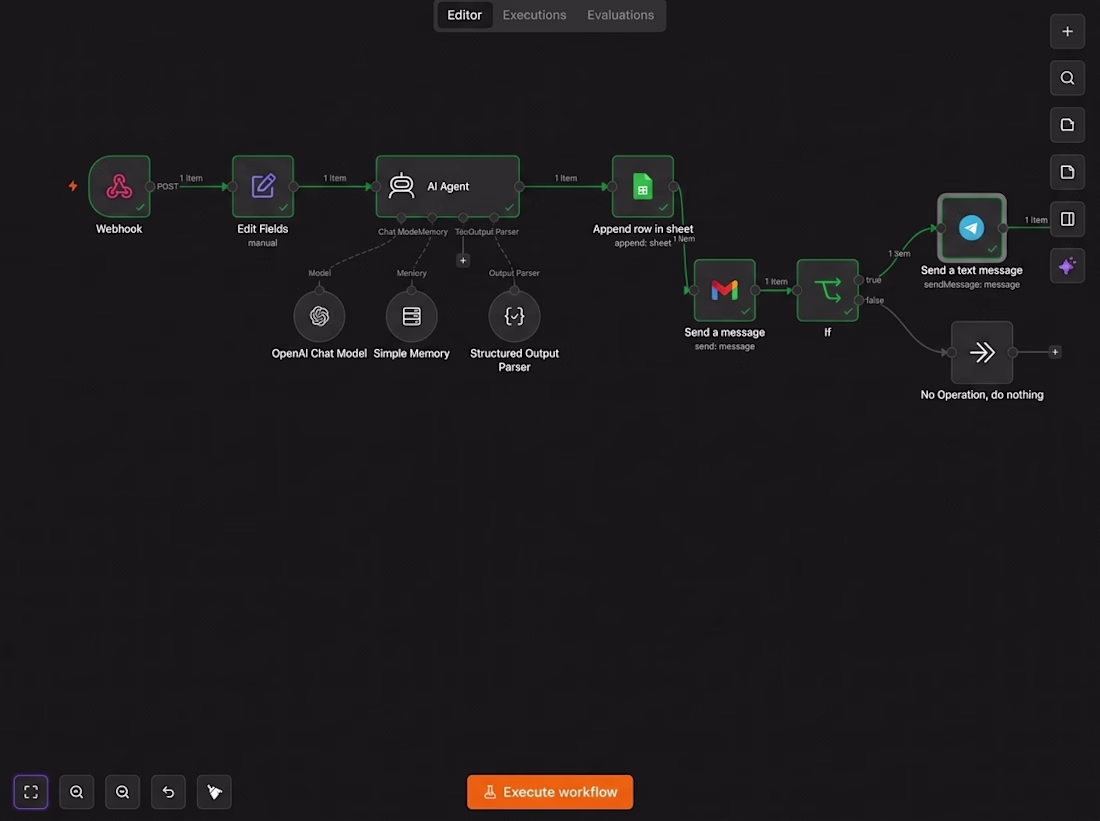Click the Execute workflow button

point(550,792)
